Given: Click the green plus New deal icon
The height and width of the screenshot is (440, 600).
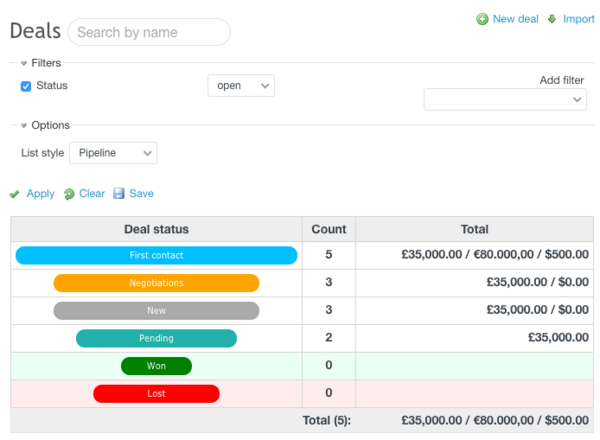Looking at the screenshot, I should (x=482, y=19).
